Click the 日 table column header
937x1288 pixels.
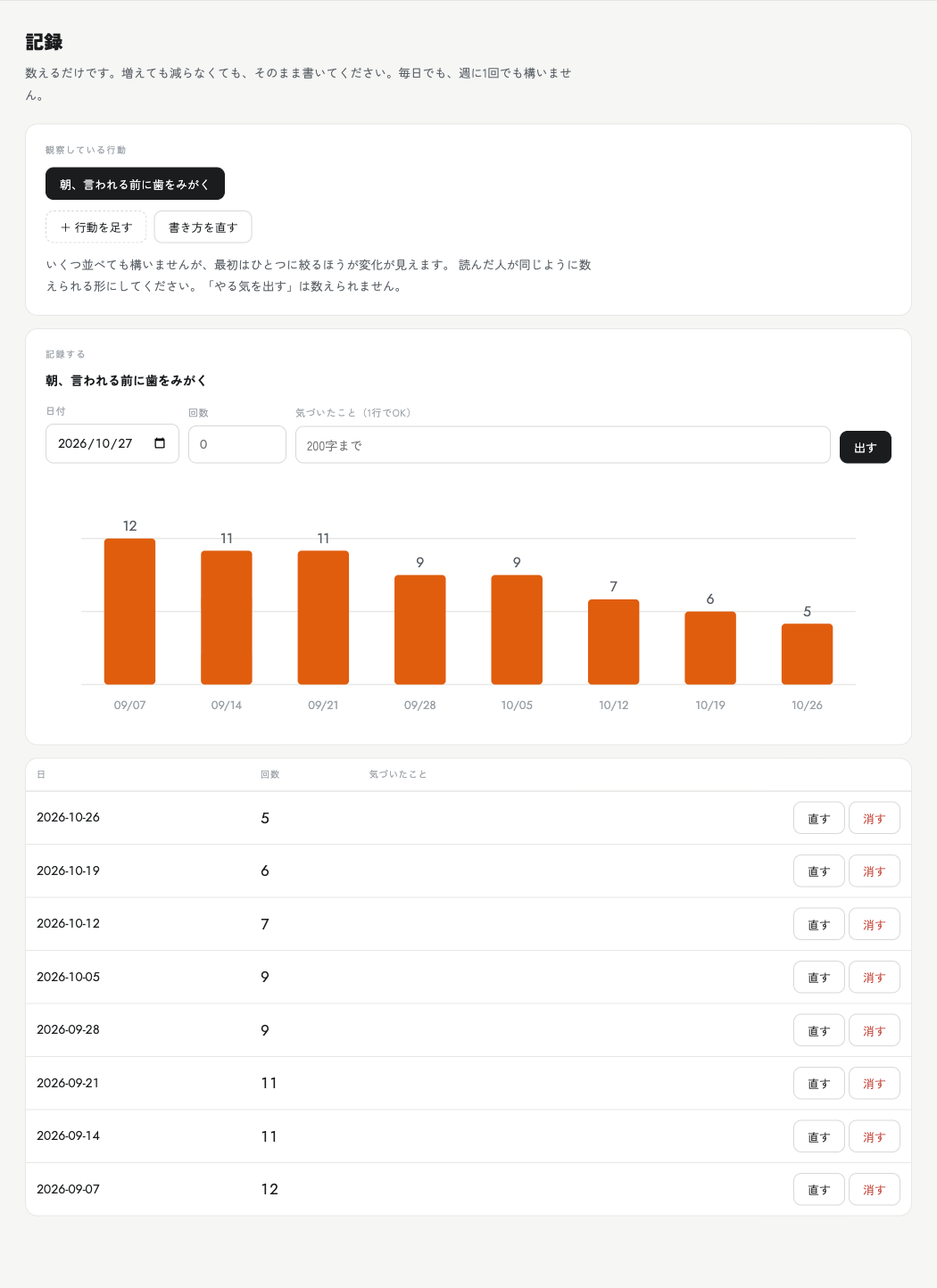click(41, 774)
